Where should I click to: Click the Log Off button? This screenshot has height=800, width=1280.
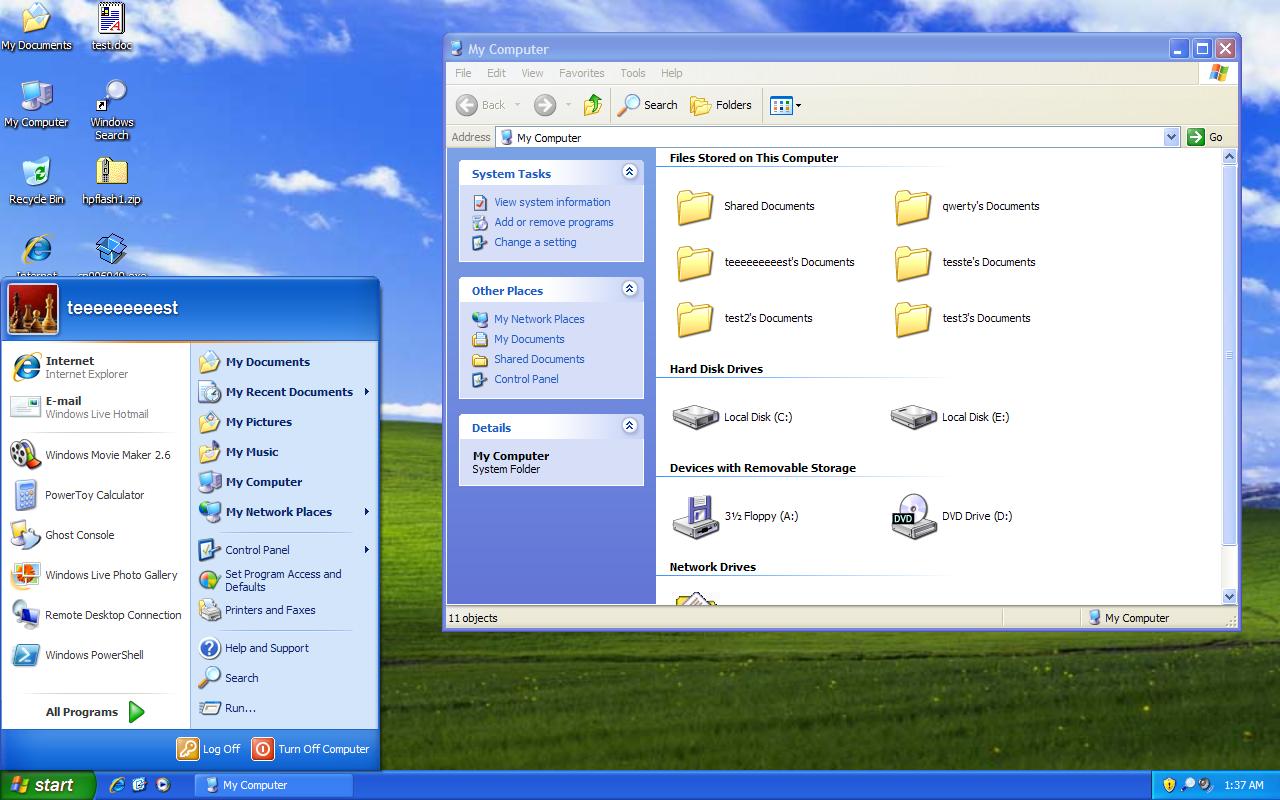(209, 749)
